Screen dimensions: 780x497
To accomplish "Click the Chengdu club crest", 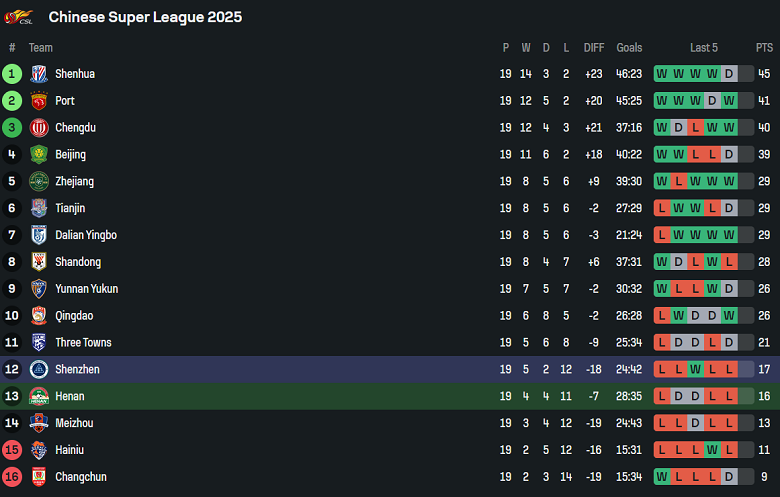I will [x=39, y=128].
